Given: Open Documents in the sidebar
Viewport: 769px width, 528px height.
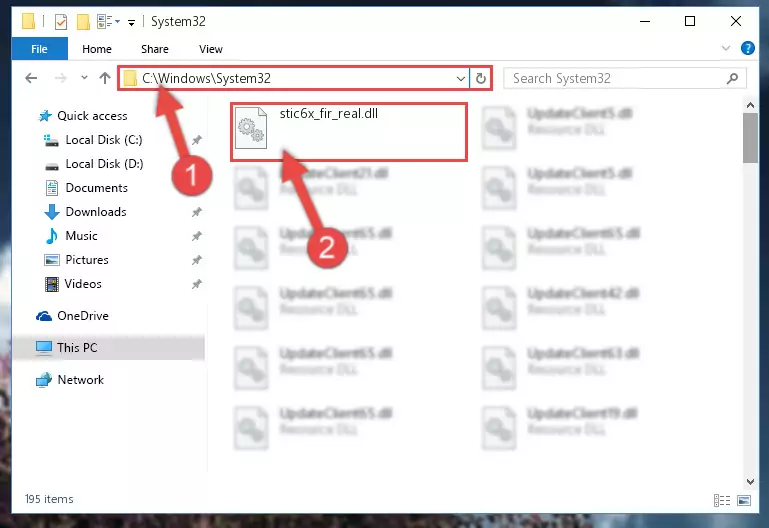Looking at the screenshot, I should click(97, 188).
